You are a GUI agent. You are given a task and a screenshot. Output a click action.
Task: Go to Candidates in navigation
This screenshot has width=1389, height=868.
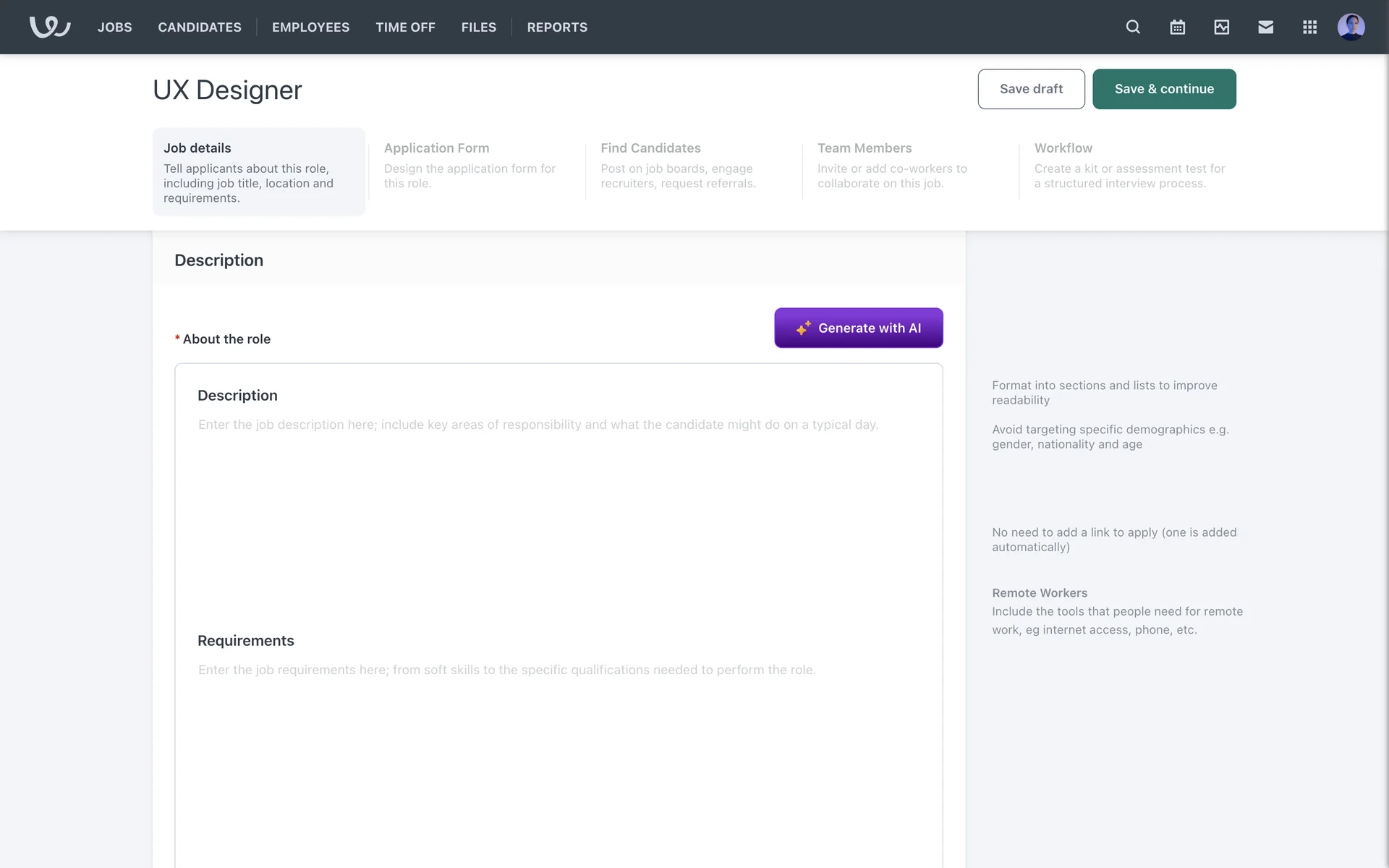(200, 27)
